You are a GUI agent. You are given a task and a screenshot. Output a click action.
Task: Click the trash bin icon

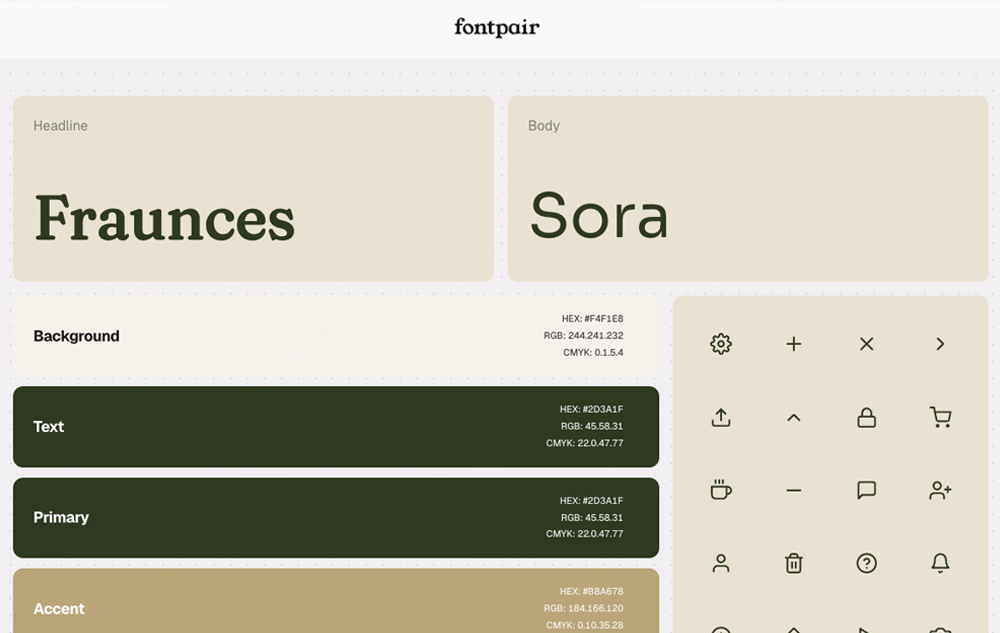(793, 563)
